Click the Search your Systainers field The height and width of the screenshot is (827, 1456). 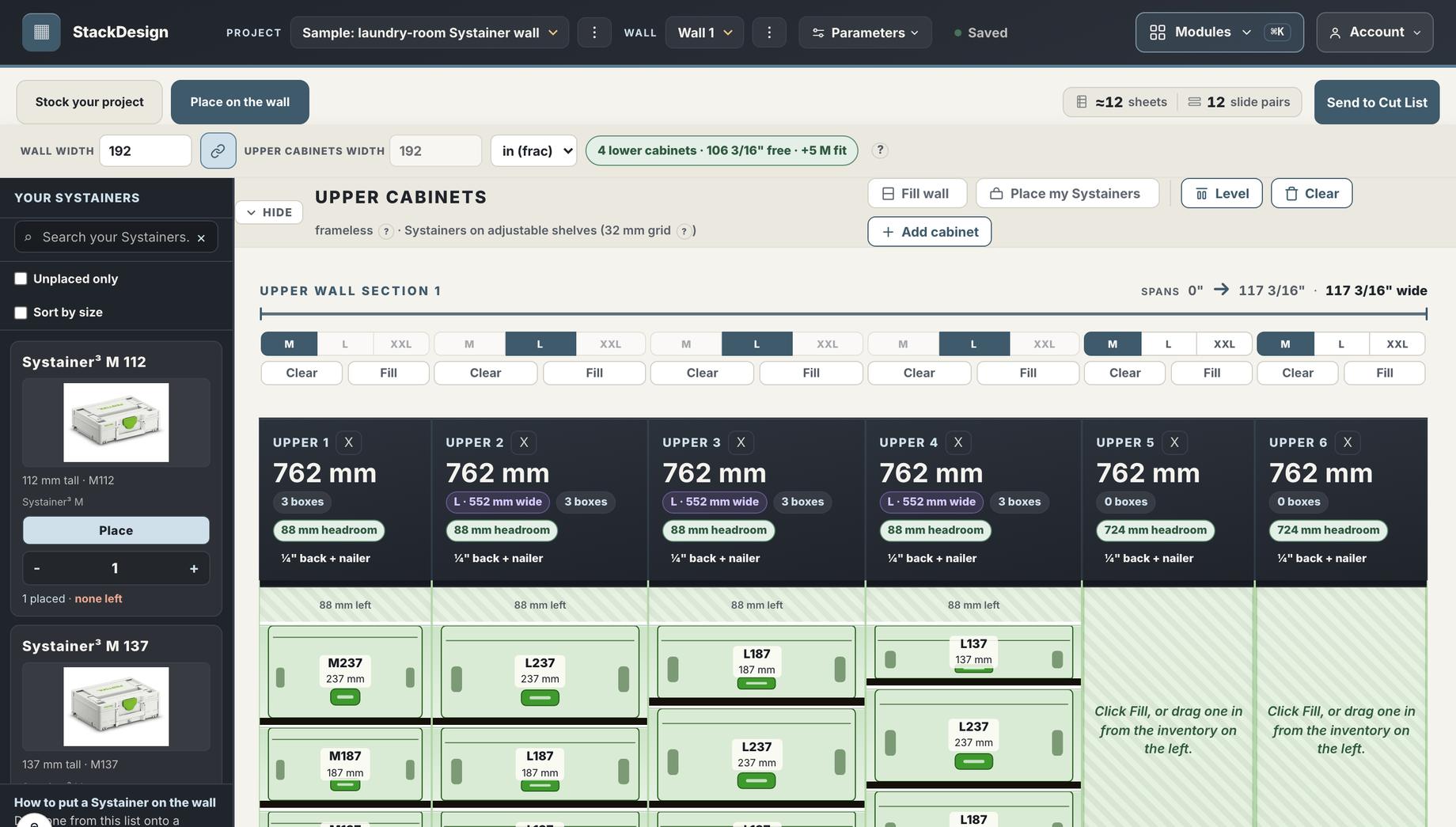coord(116,237)
